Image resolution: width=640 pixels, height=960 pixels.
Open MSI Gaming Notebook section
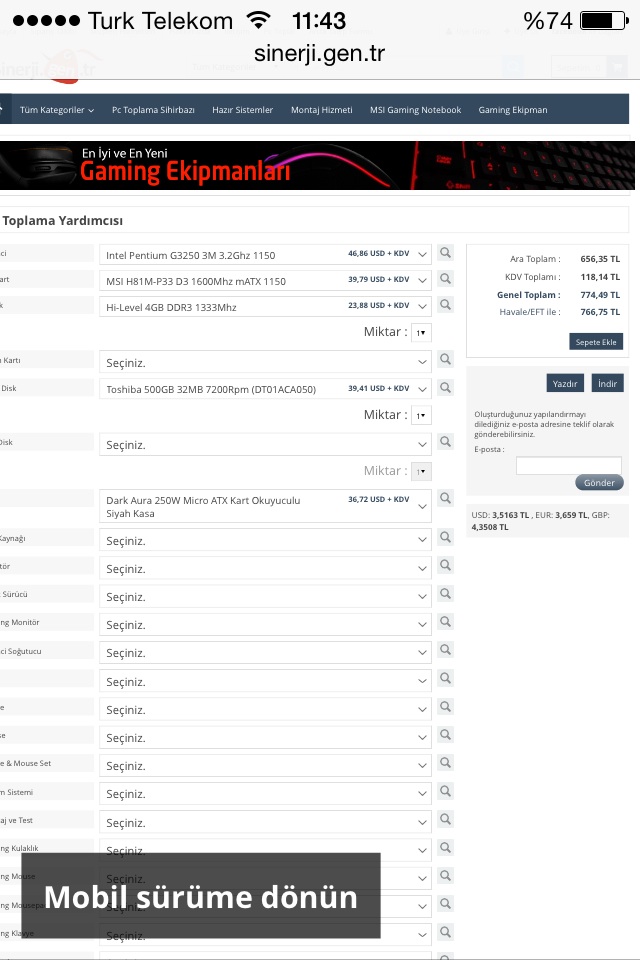415,110
